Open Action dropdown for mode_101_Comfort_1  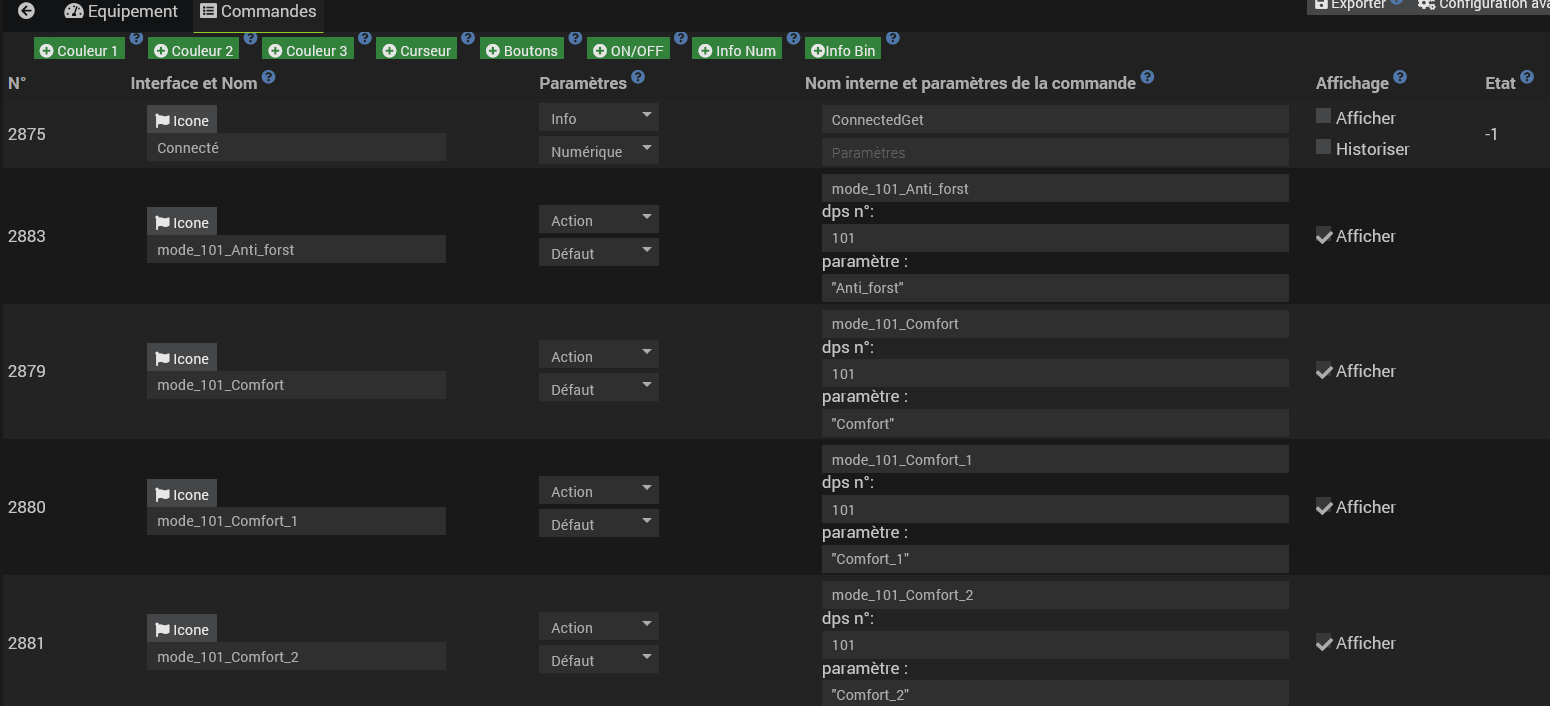598,491
